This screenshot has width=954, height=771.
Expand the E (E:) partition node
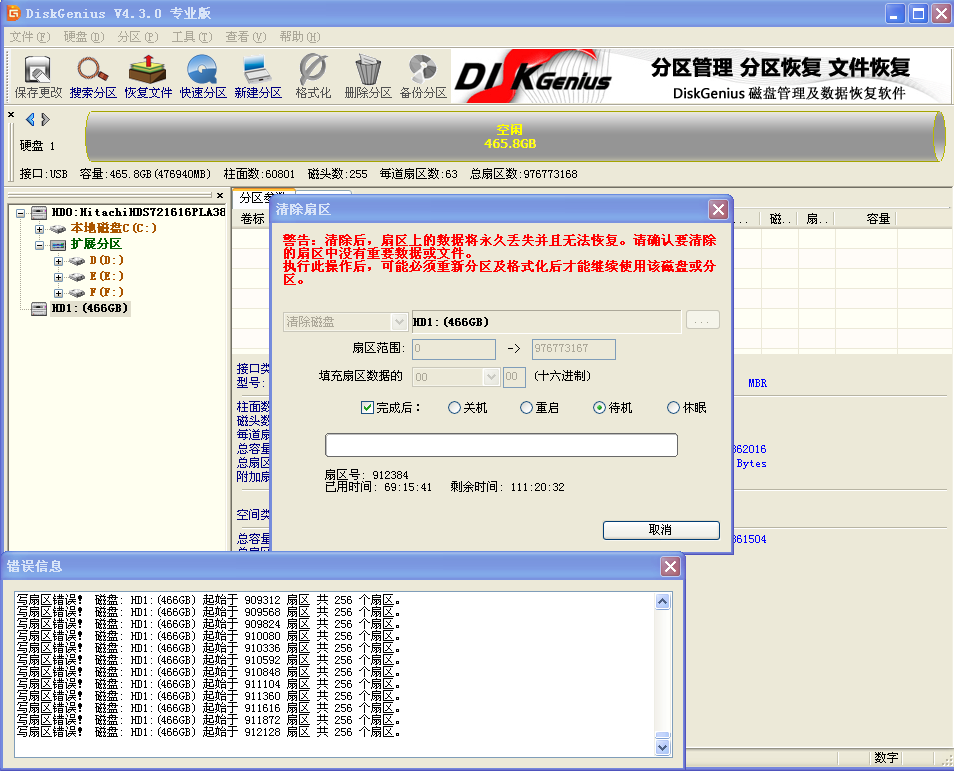tap(58, 277)
